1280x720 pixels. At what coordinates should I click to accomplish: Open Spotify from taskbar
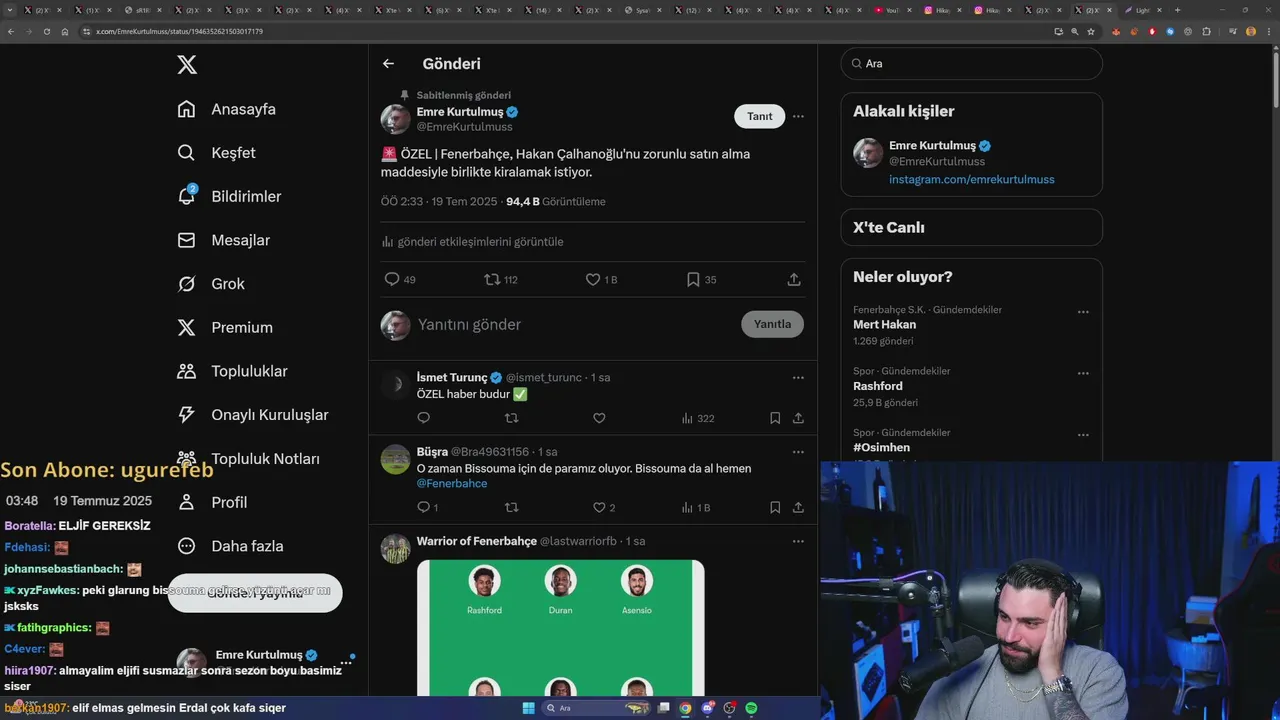point(751,708)
